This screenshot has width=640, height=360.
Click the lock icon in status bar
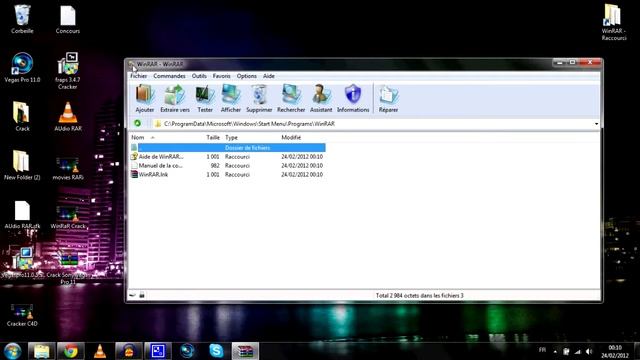click(142, 295)
